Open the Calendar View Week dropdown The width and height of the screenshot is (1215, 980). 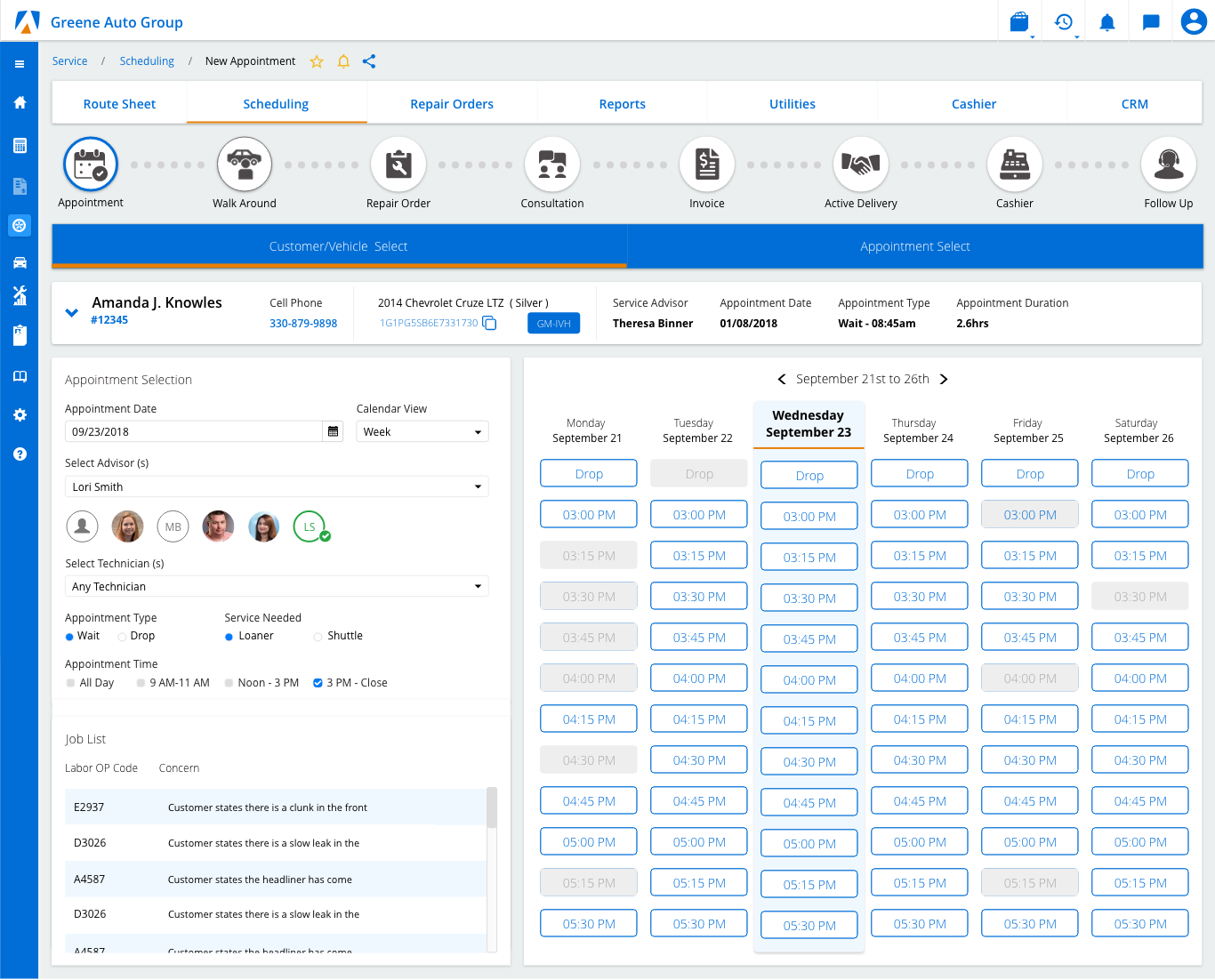(x=422, y=432)
